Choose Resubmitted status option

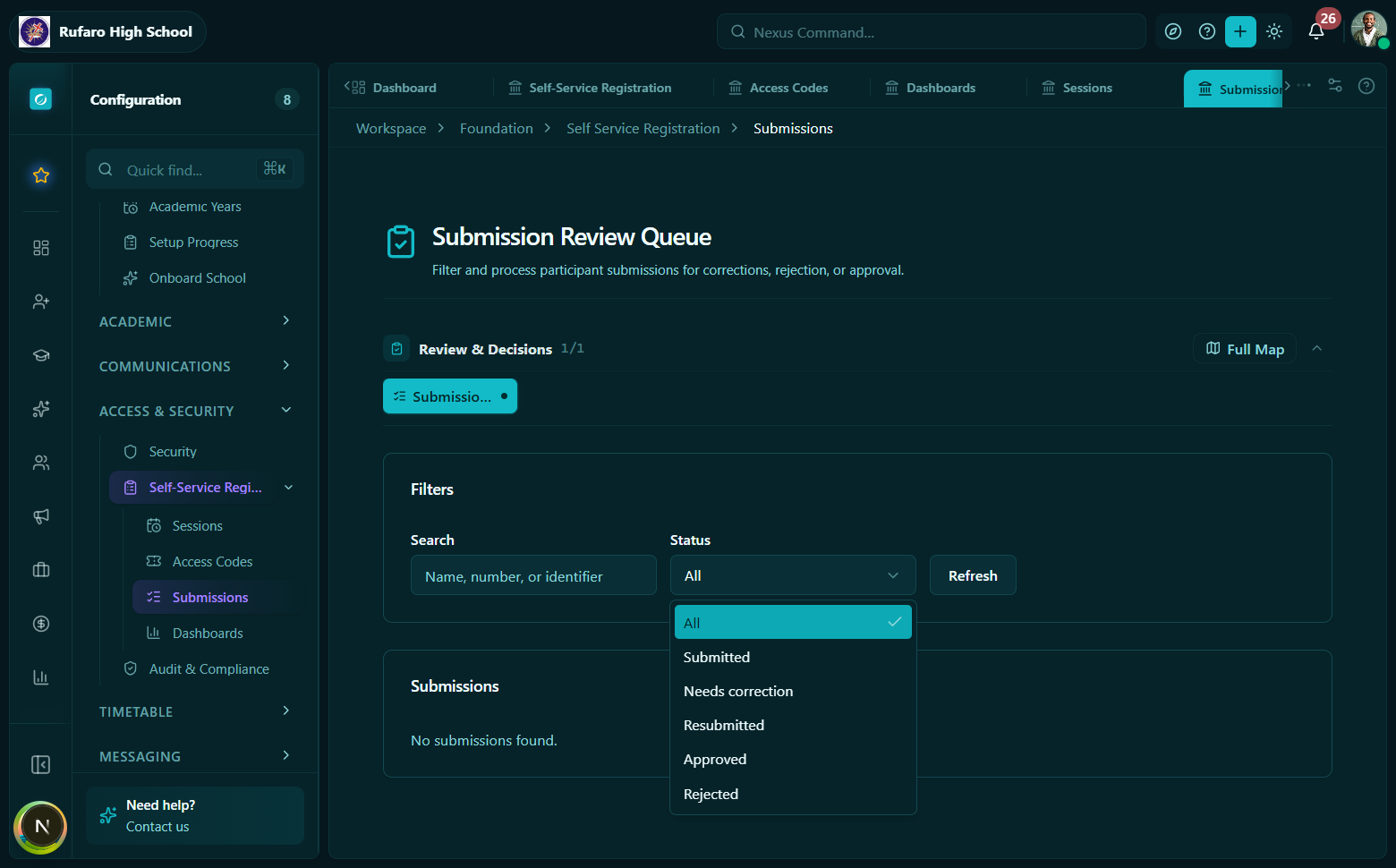(793, 725)
